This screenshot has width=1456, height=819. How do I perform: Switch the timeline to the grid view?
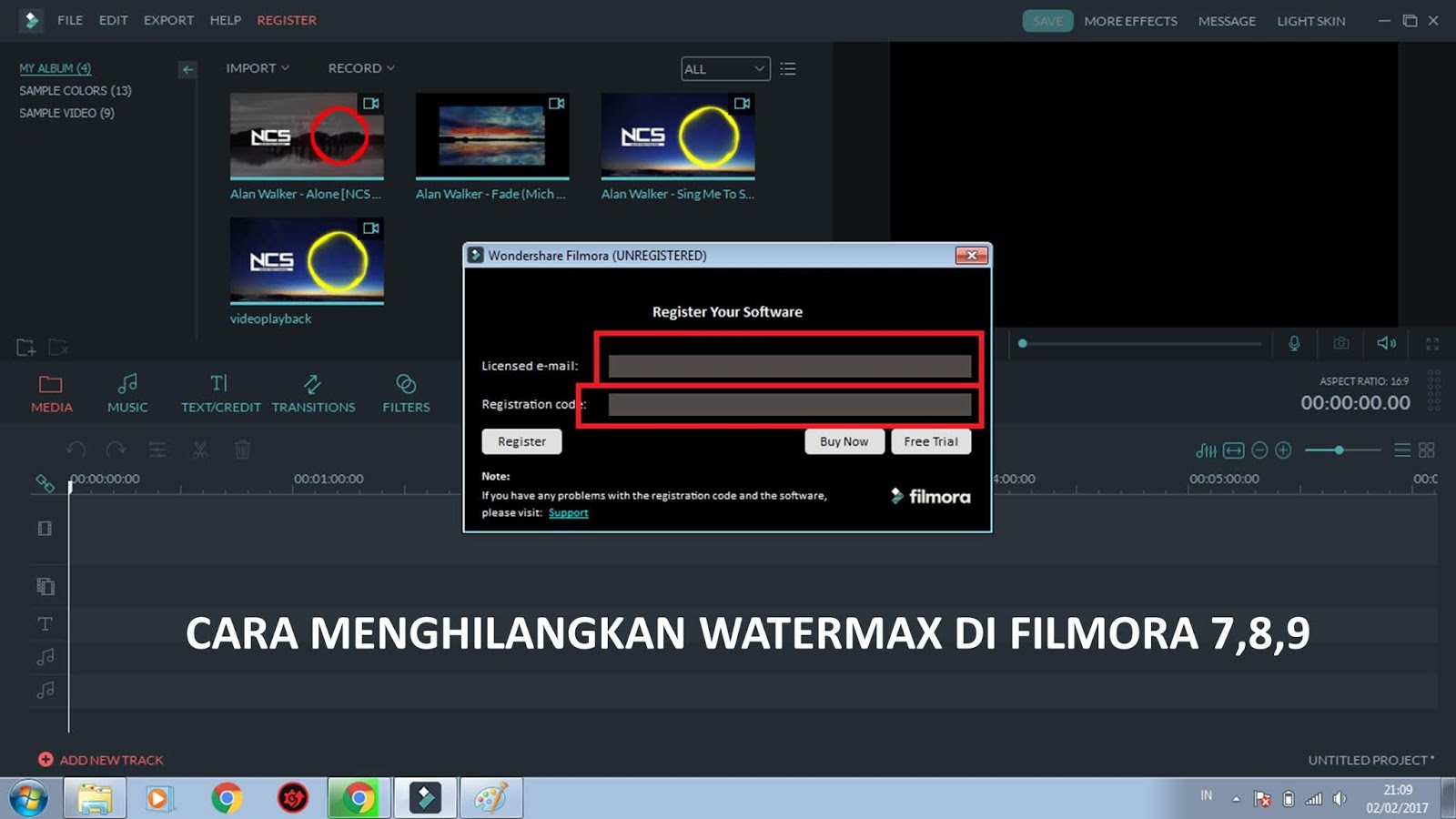coord(1427,450)
